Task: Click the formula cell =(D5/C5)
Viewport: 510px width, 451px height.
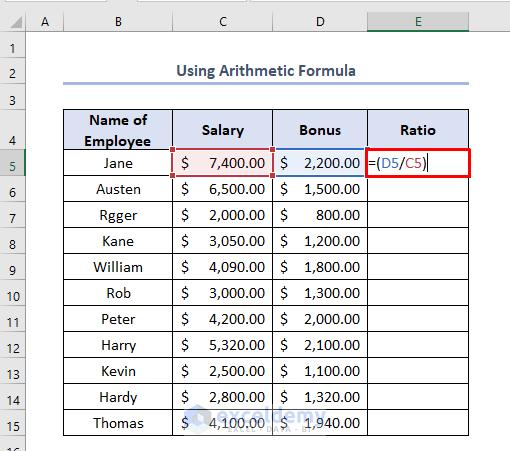Action: 418,163
